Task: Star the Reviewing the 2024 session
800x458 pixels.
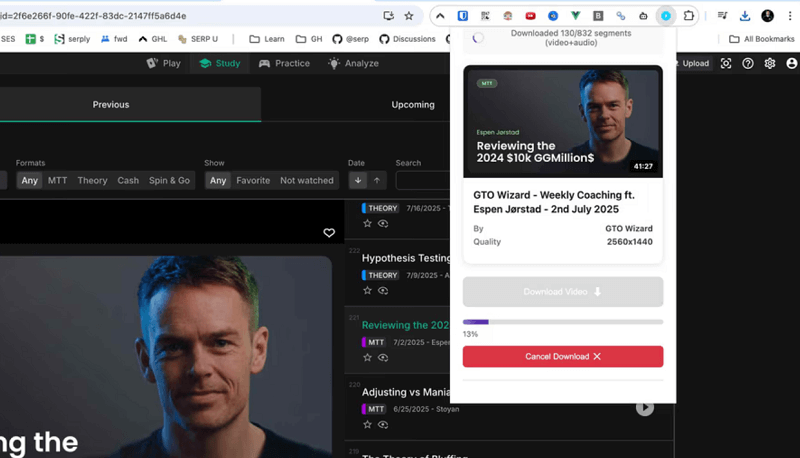Action: coord(367,358)
